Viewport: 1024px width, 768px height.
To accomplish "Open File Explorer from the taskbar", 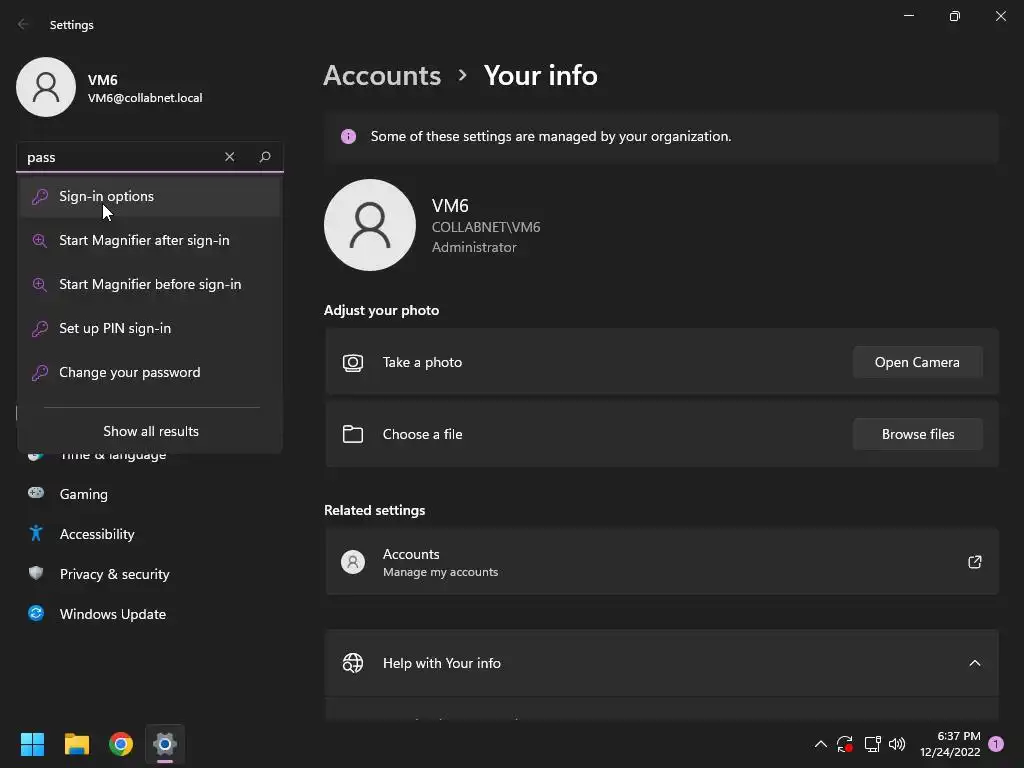I will click(77, 743).
